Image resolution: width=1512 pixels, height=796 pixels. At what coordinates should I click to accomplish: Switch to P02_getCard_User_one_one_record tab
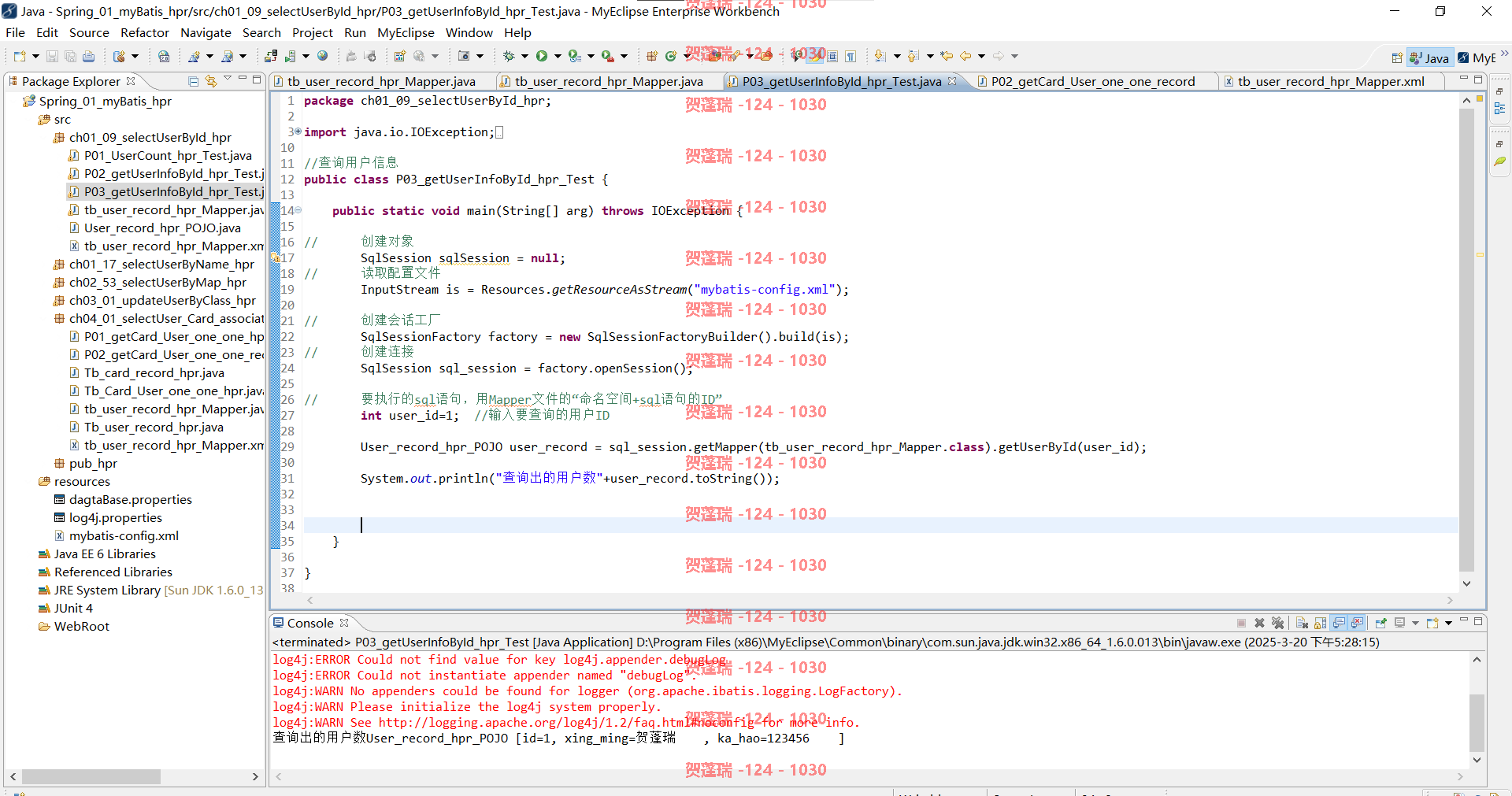pos(1092,81)
